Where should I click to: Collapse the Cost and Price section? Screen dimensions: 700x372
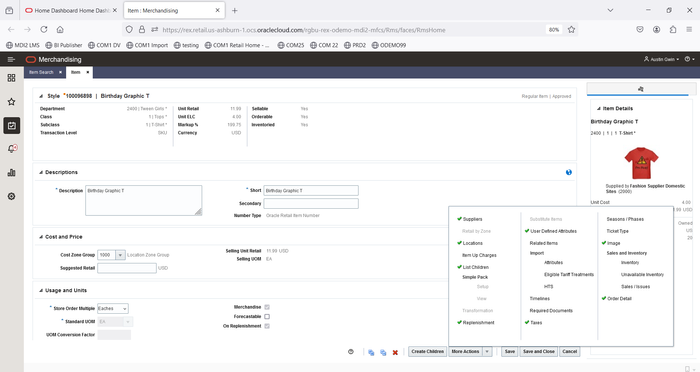click(x=41, y=237)
